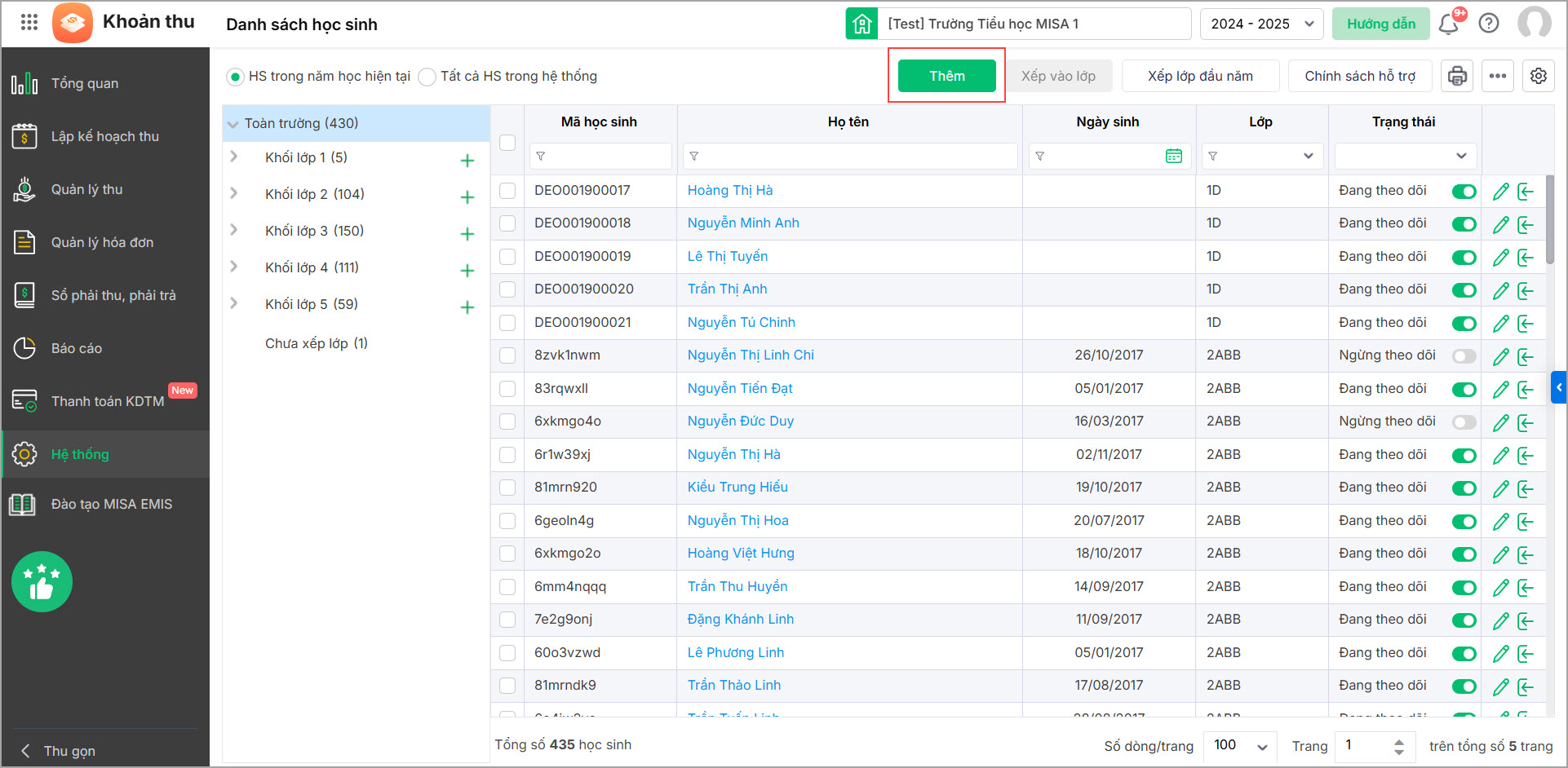
Task: Open the calendar picker in Ngày sinh filter
Action: click(1174, 156)
